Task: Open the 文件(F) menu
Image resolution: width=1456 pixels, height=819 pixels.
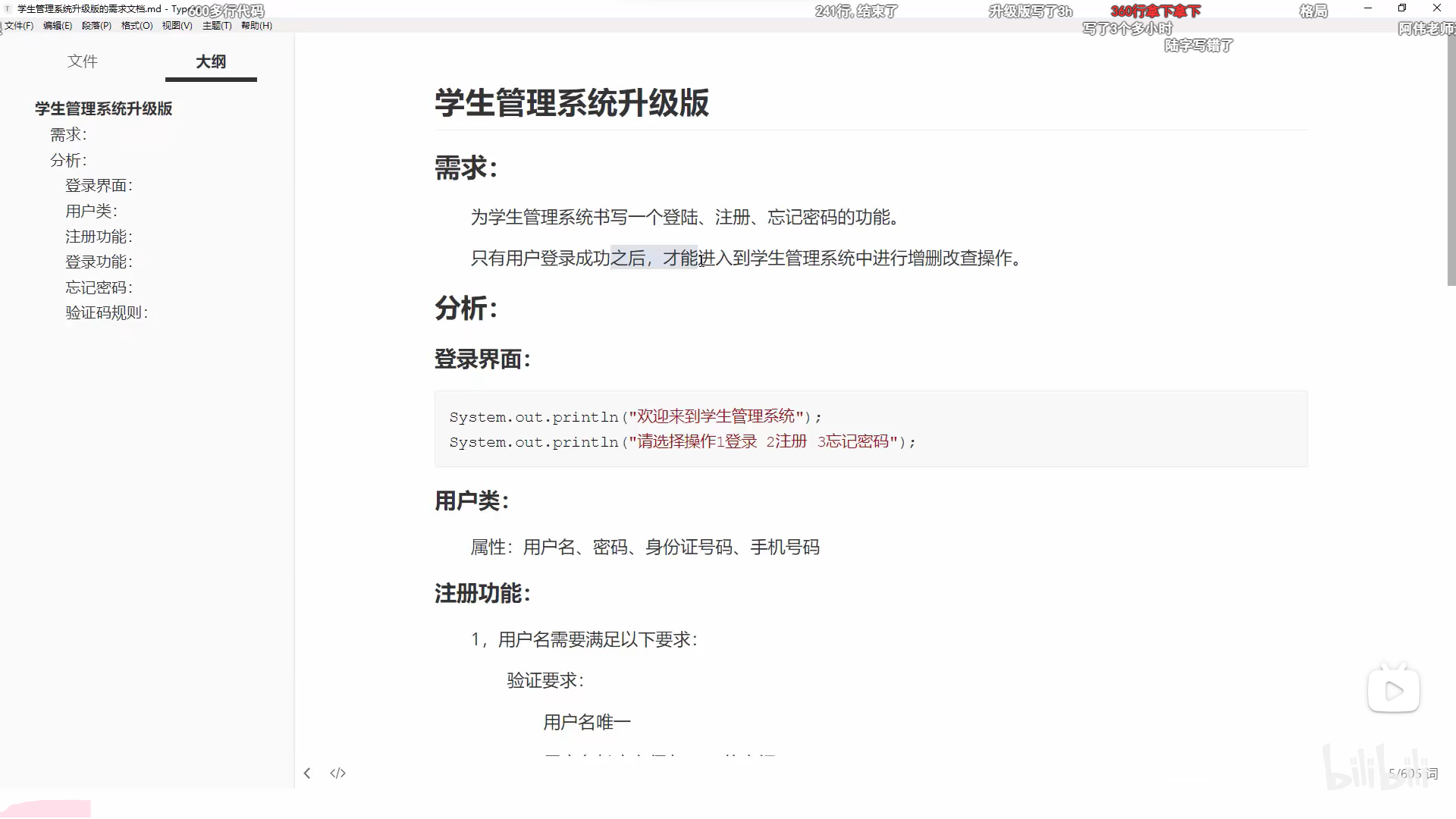Action: (x=19, y=25)
